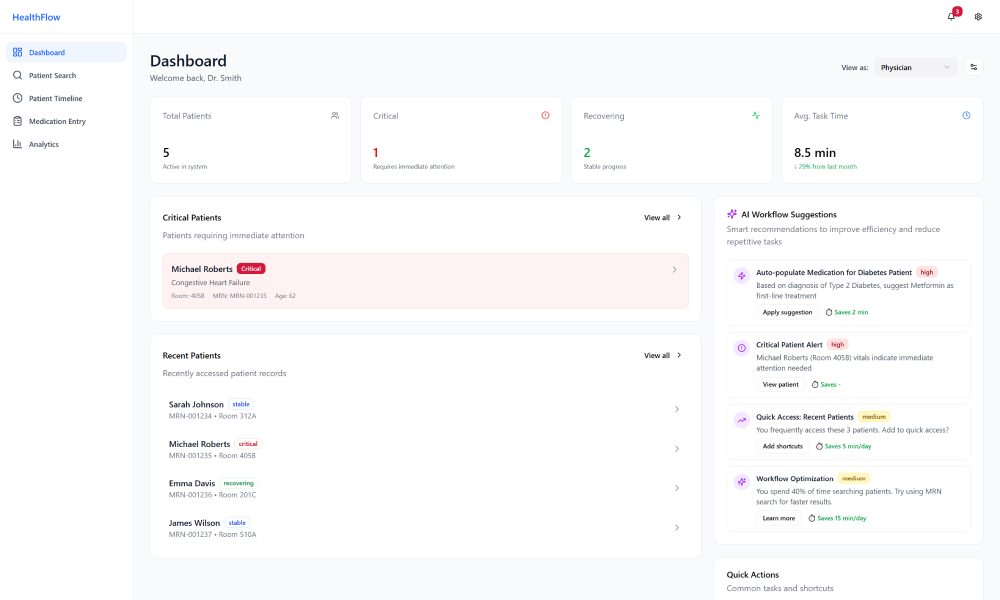This screenshot has height=600, width=1000.
Task: Open the notifications bell icon
Action: [x=951, y=17]
